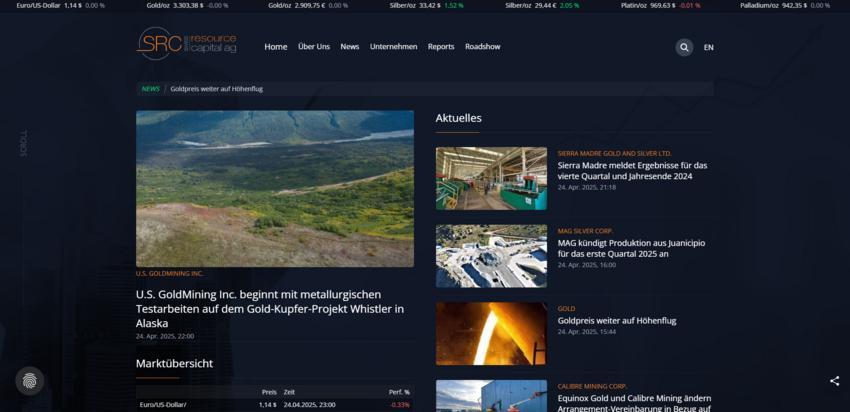This screenshot has height=412, width=850.
Task: Open Aktuelles headline 'Goldpreis weiter auf Höhenflug'
Action: [617, 320]
